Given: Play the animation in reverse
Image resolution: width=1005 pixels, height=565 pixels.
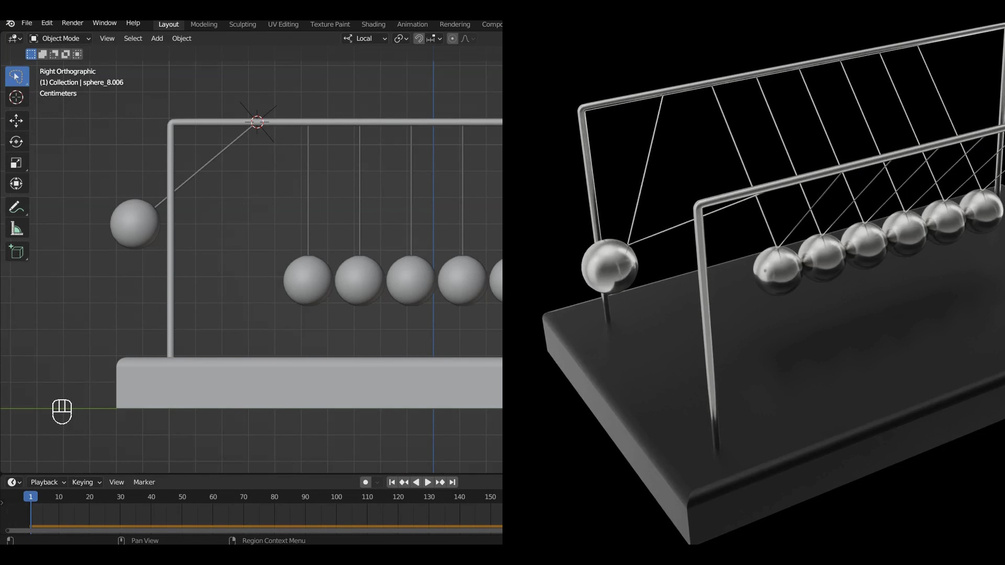Looking at the screenshot, I should (416, 482).
